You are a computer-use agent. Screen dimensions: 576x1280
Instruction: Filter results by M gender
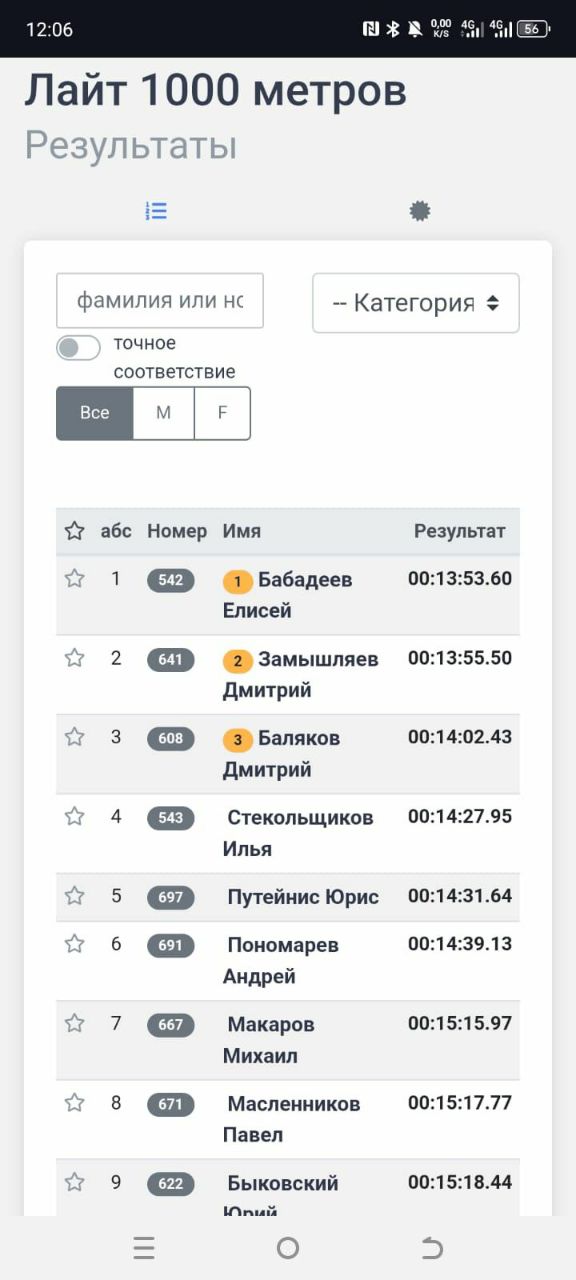pos(163,413)
